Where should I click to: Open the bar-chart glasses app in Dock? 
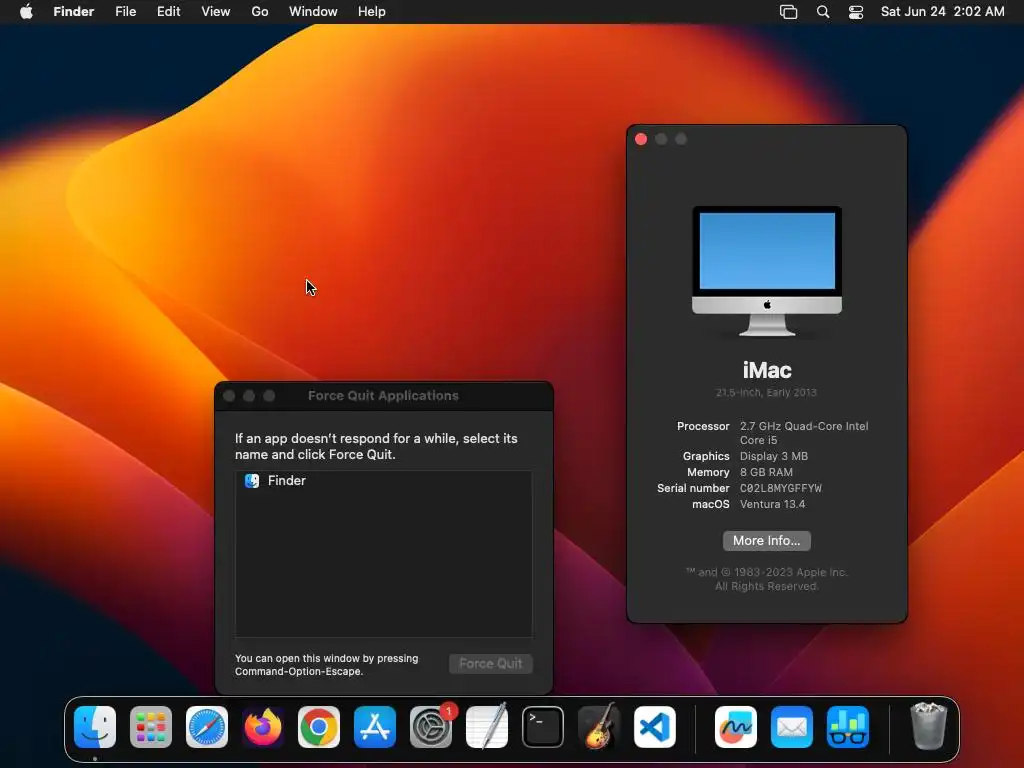pyautogui.click(x=848, y=727)
